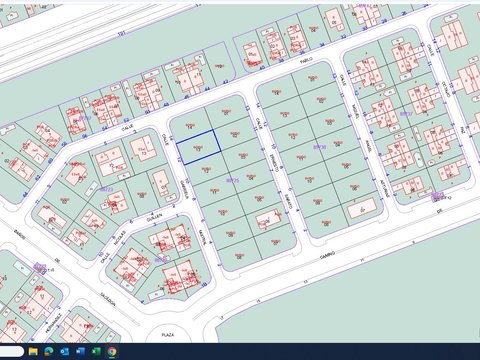This screenshot has height=360, width=480.
Task: Open Excel from the taskbar
Action: tap(96, 351)
